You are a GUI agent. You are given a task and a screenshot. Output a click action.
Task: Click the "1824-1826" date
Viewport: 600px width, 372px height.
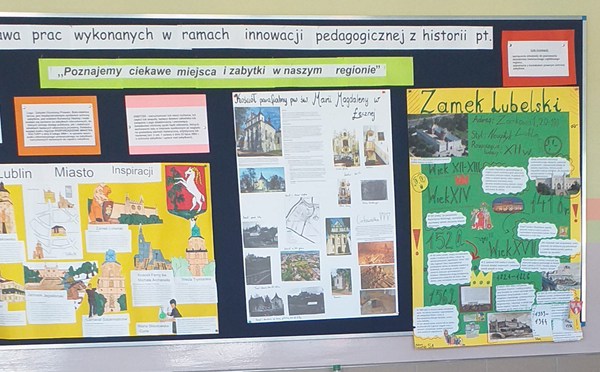point(513,276)
